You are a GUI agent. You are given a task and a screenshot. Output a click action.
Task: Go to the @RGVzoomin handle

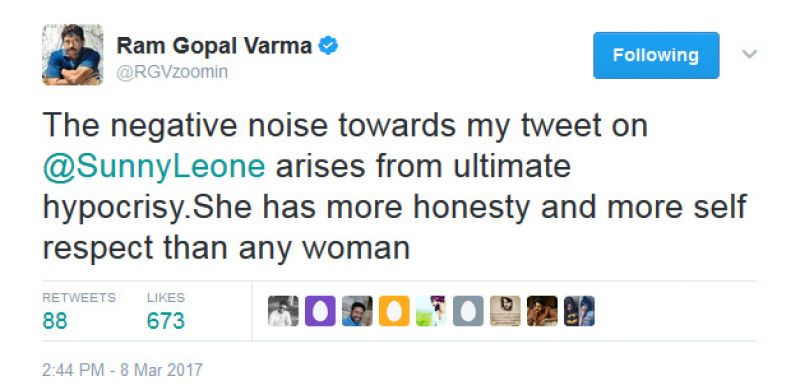coord(172,72)
